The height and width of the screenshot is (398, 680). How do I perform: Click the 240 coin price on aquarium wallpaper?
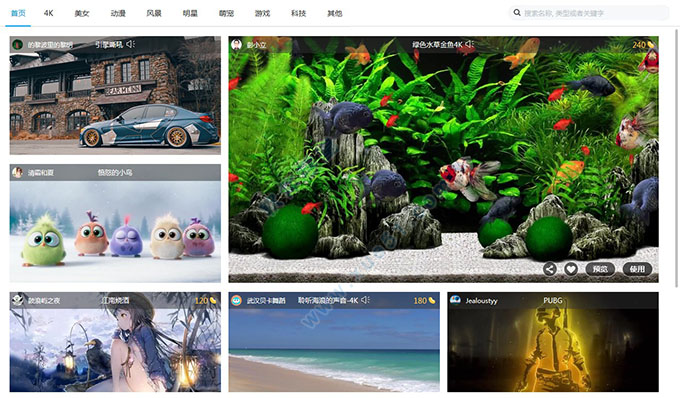(x=643, y=45)
